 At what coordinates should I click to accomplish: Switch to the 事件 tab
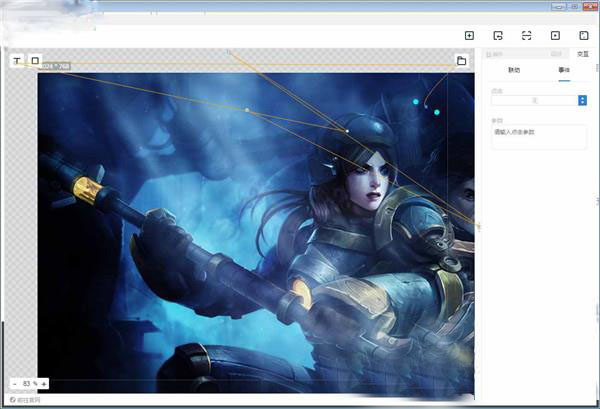point(564,70)
